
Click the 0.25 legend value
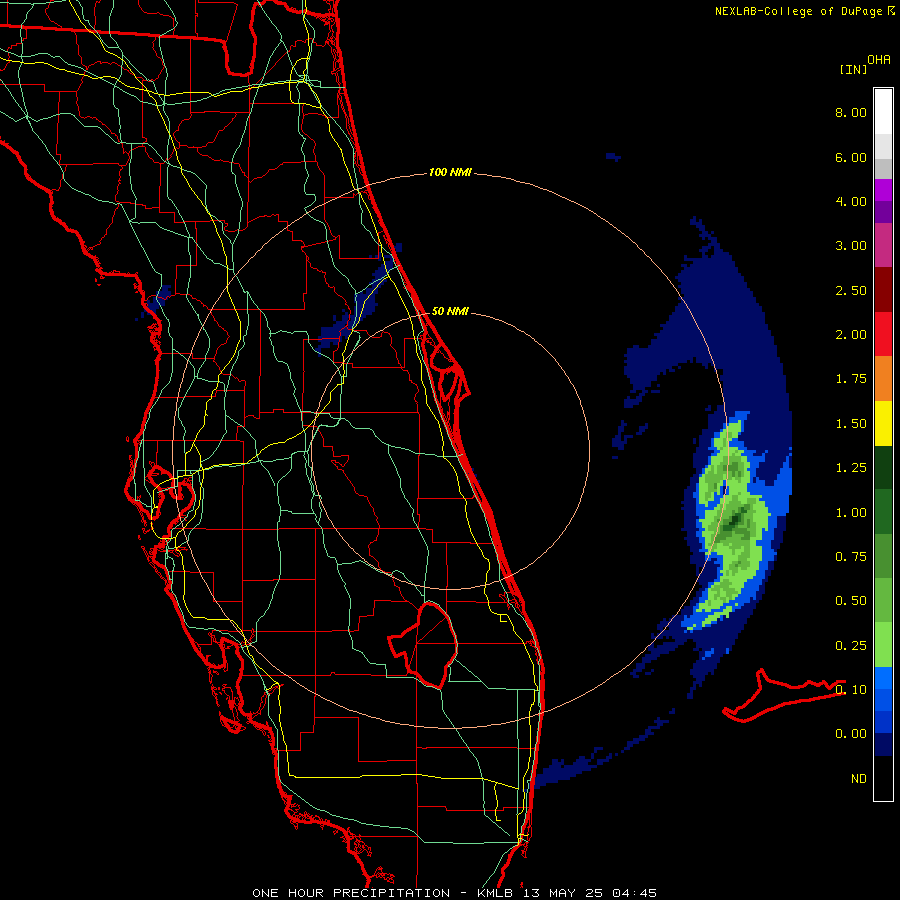click(851, 646)
